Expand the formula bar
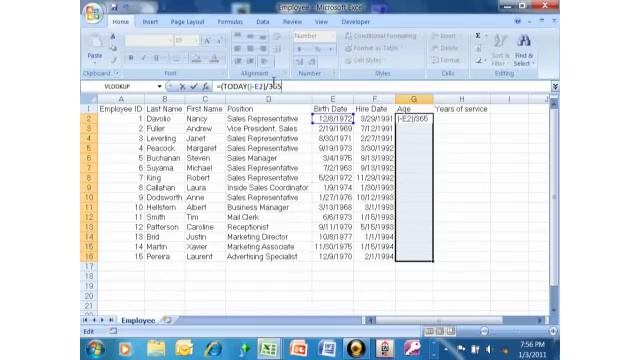This screenshot has width=640, height=360. [555, 87]
